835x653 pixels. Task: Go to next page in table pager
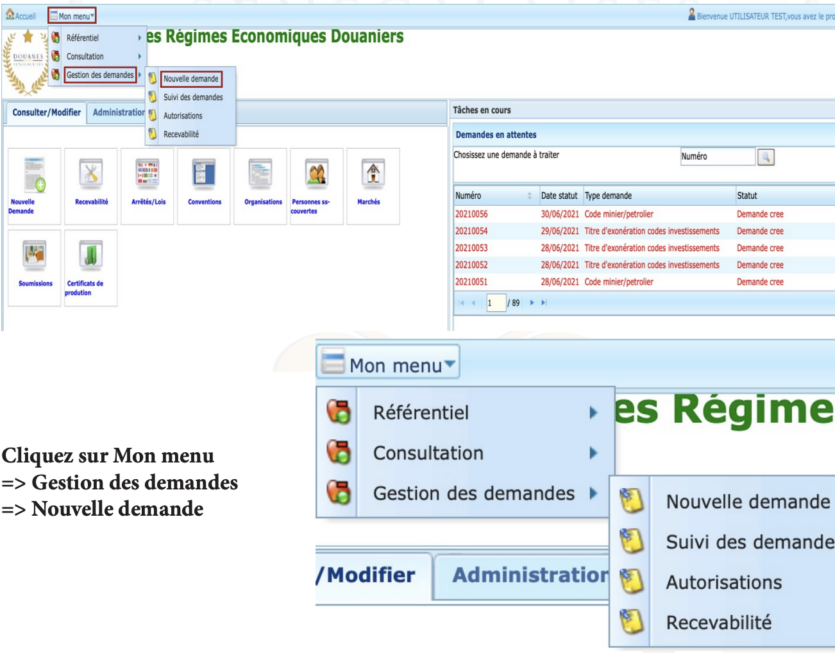tap(532, 302)
